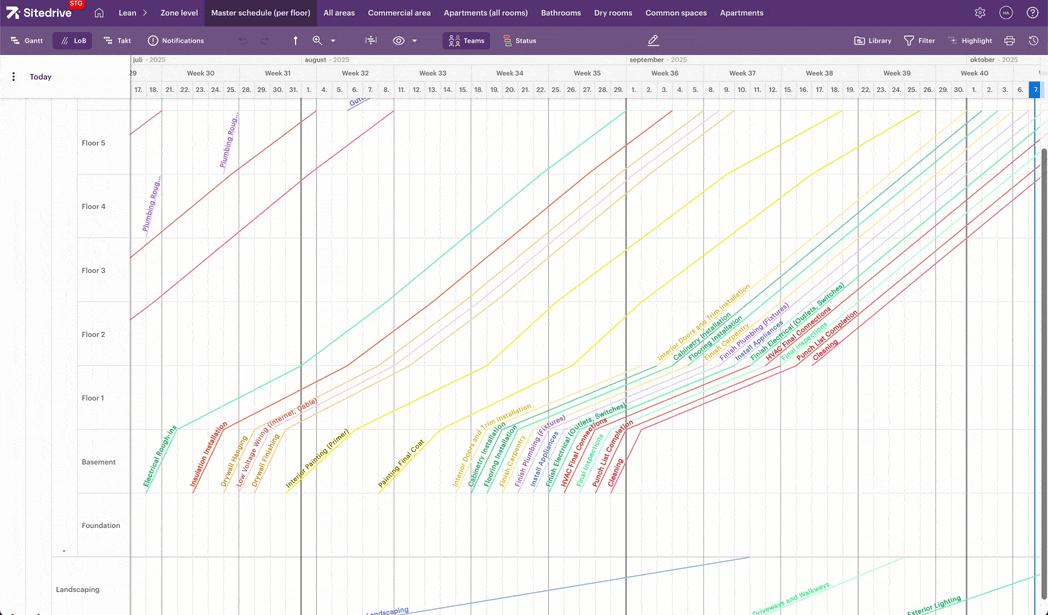Select the Bathrooms tab
The image size is (1048, 615).
pyautogui.click(x=560, y=13)
